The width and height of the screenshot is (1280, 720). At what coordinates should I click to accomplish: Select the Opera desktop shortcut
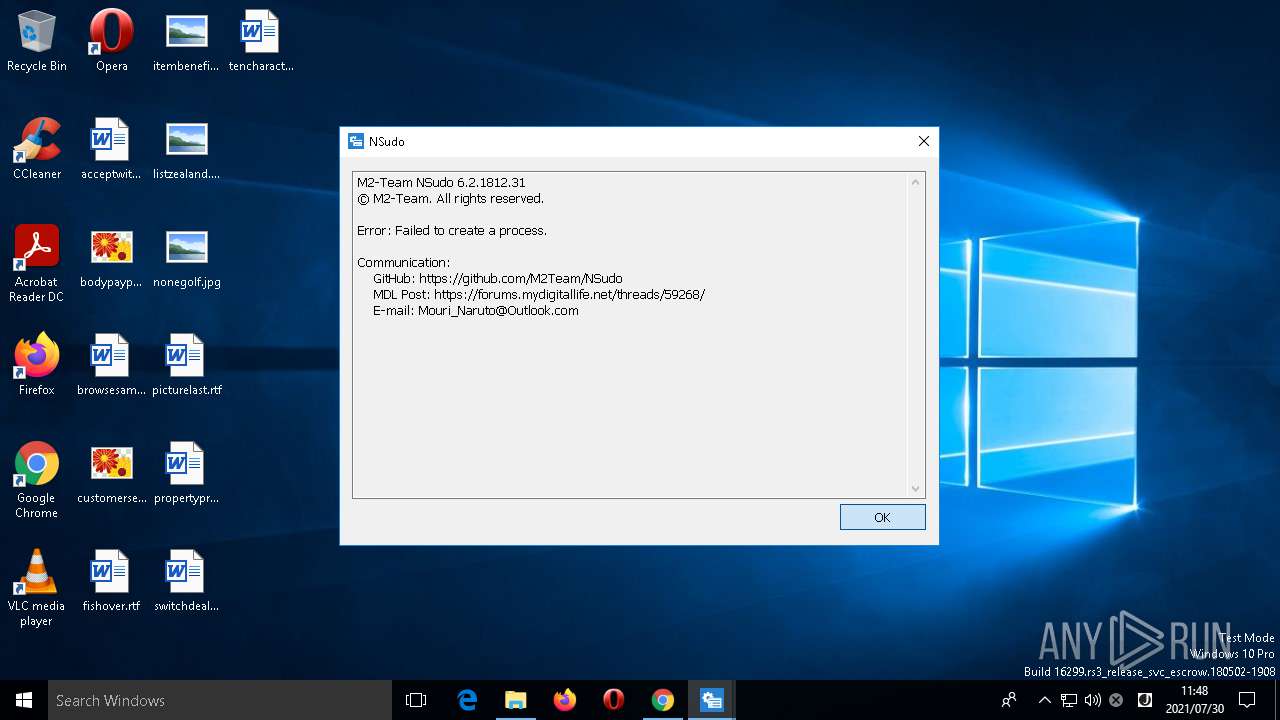pos(111,42)
